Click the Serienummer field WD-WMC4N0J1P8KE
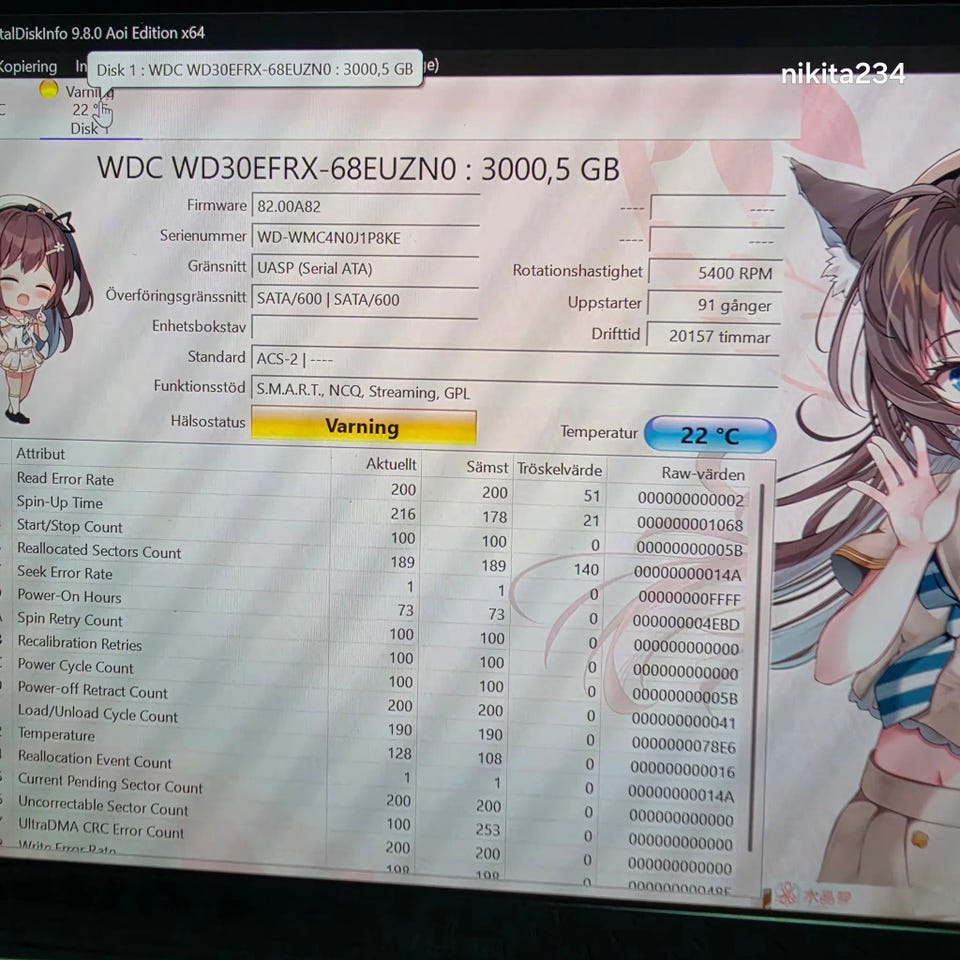The width and height of the screenshot is (960, 960). 365,238
